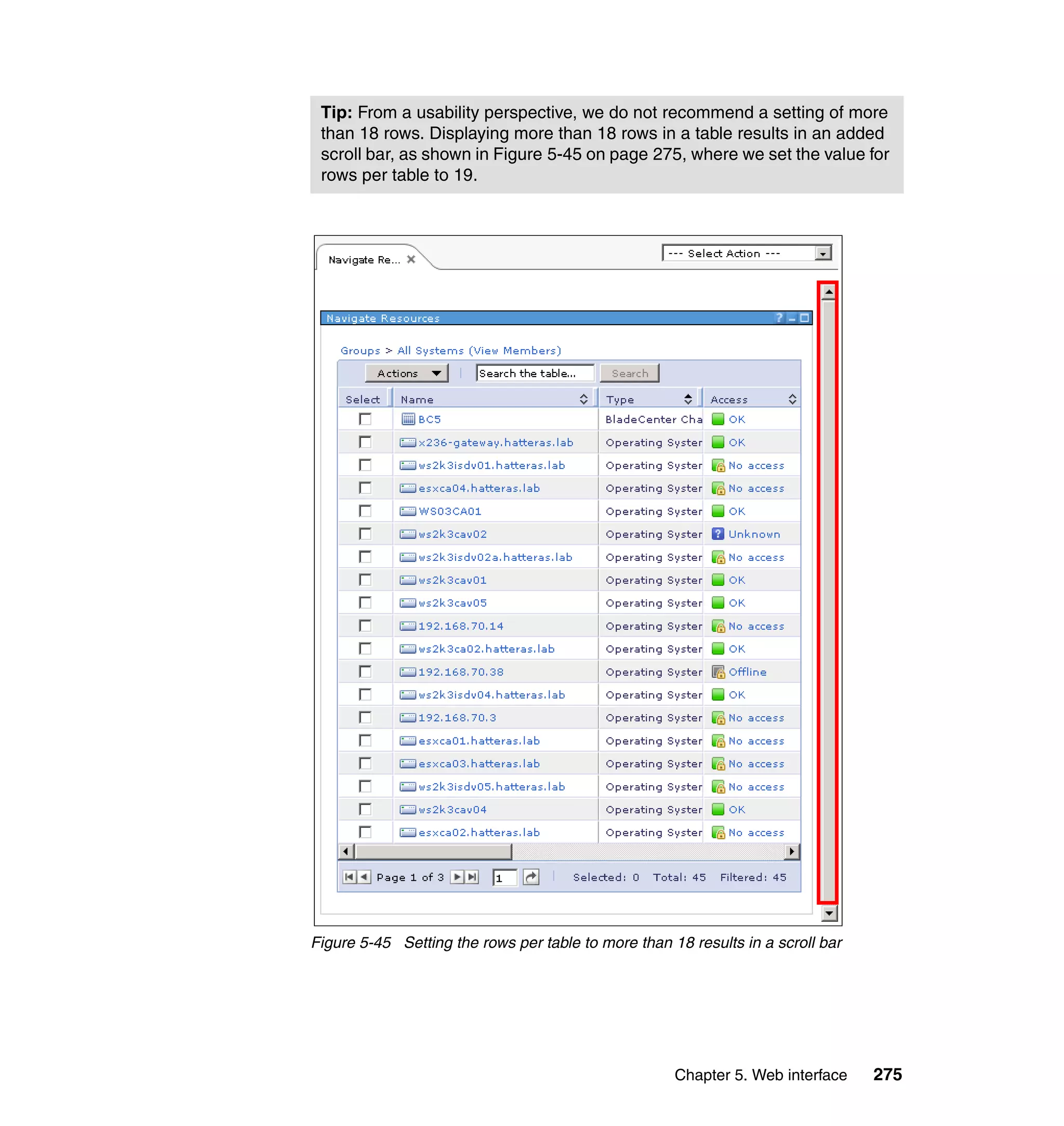Viewport: 1064px width, 1126px height.
Task: Click the 'Total: 45' status text
Action: click(679, 877)
